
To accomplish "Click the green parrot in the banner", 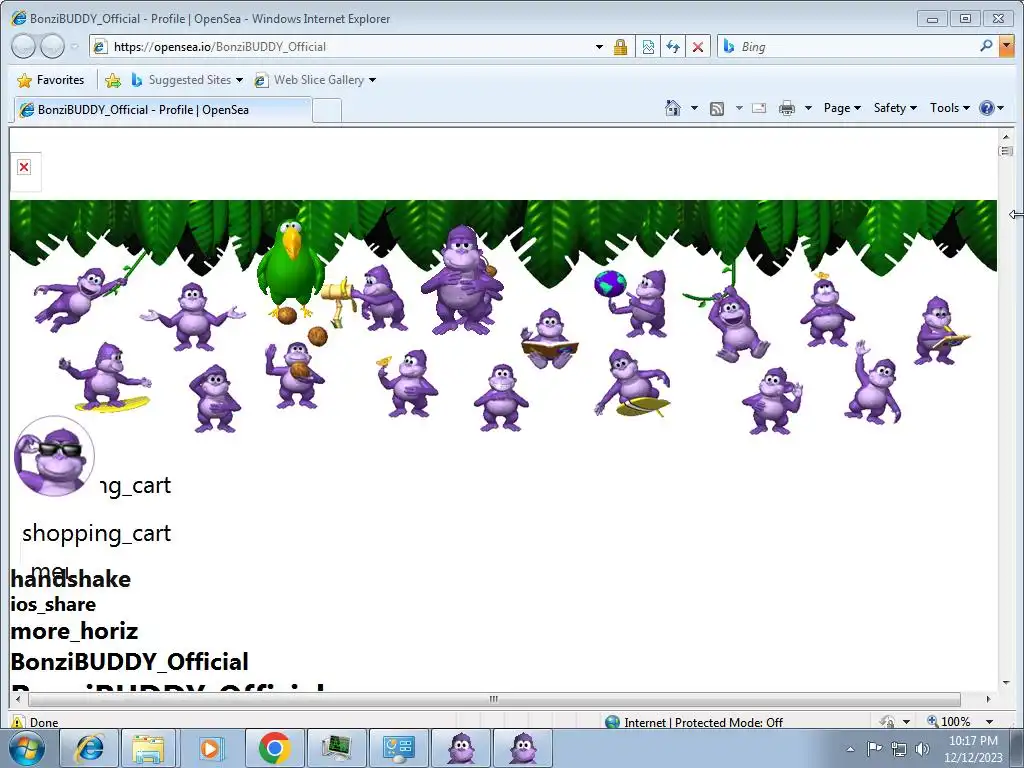I will coord(291,269).
